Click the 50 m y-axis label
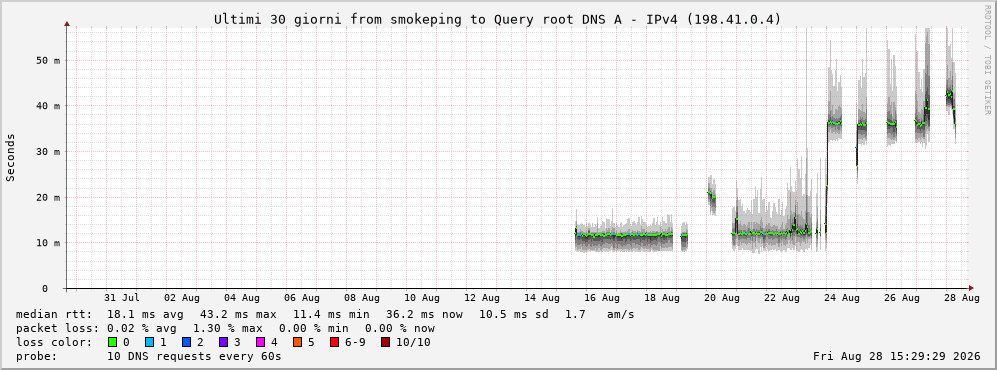 [x=48, y=60]
